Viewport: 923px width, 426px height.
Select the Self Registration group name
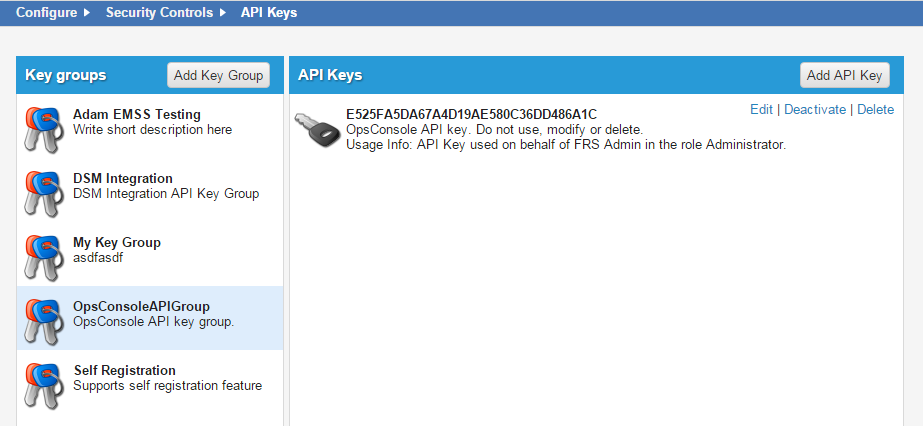point(125,370)
